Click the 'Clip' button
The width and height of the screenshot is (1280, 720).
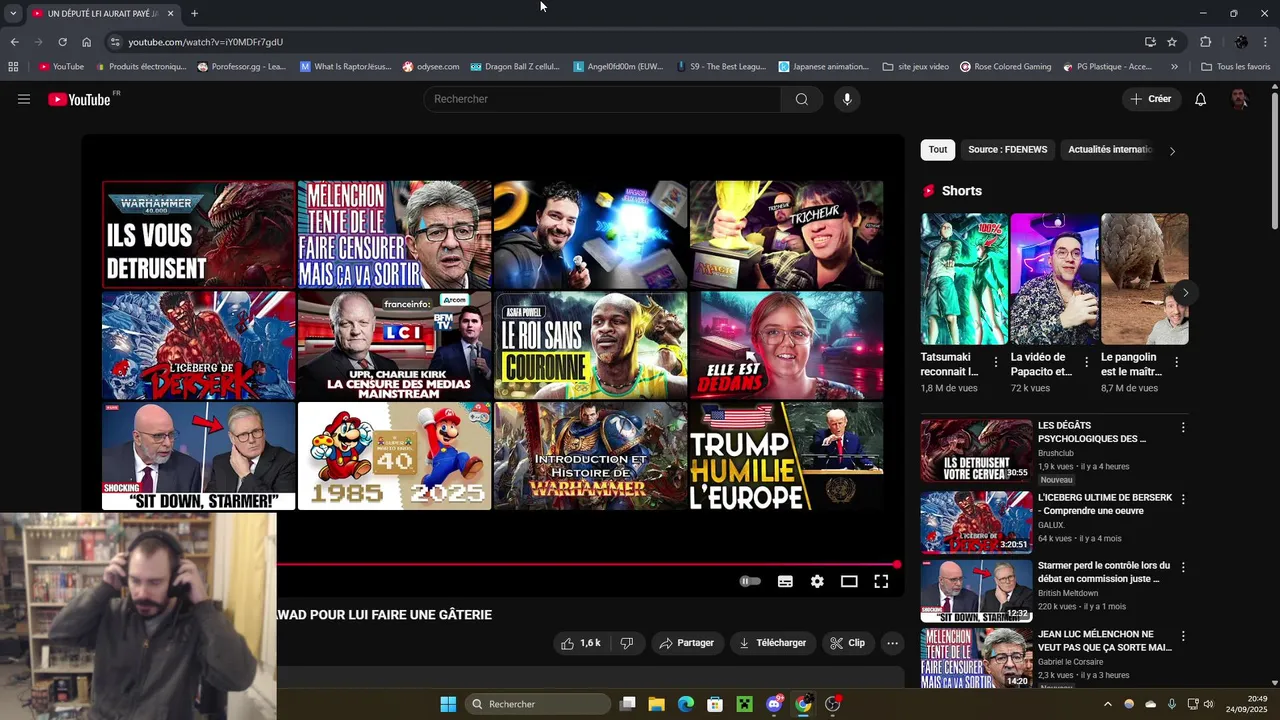(848, 643)
